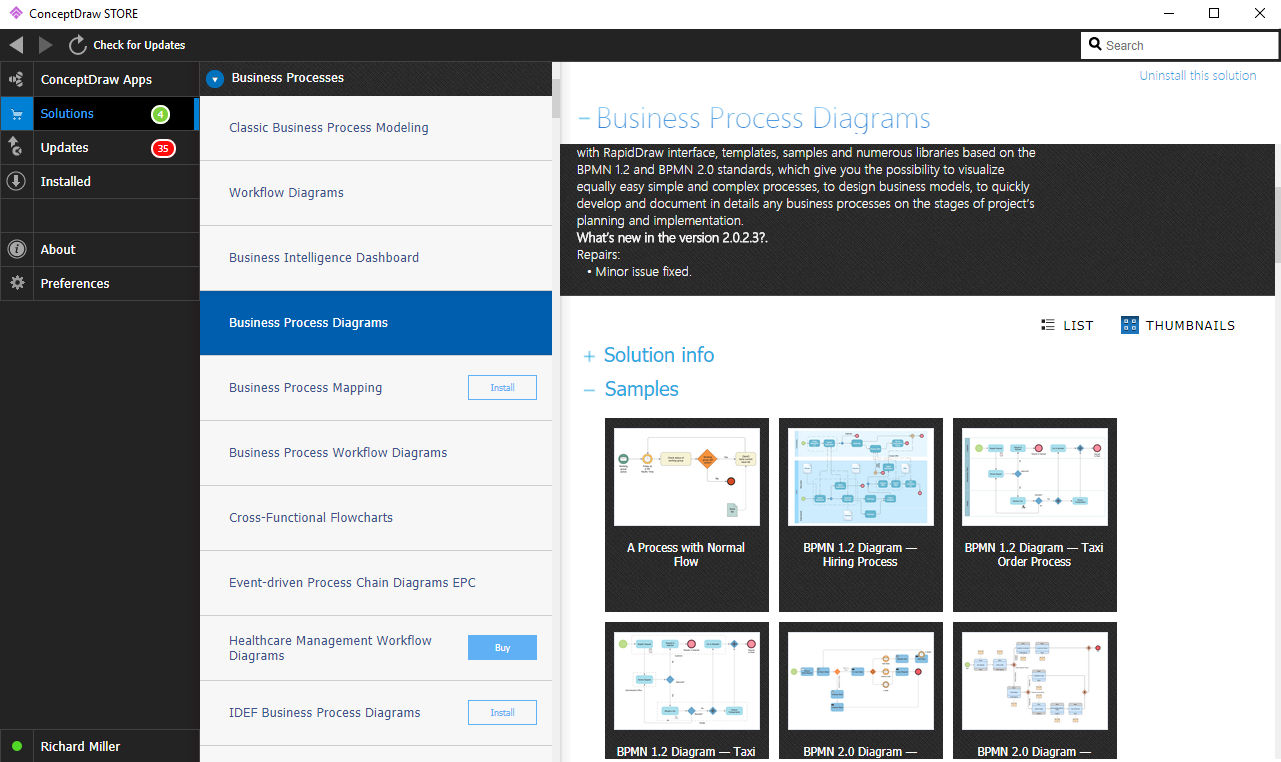The height and width of the screenshot is (762, 1281).
Task: Open A Process with Normal Flow sample
Action: (687, 515)
